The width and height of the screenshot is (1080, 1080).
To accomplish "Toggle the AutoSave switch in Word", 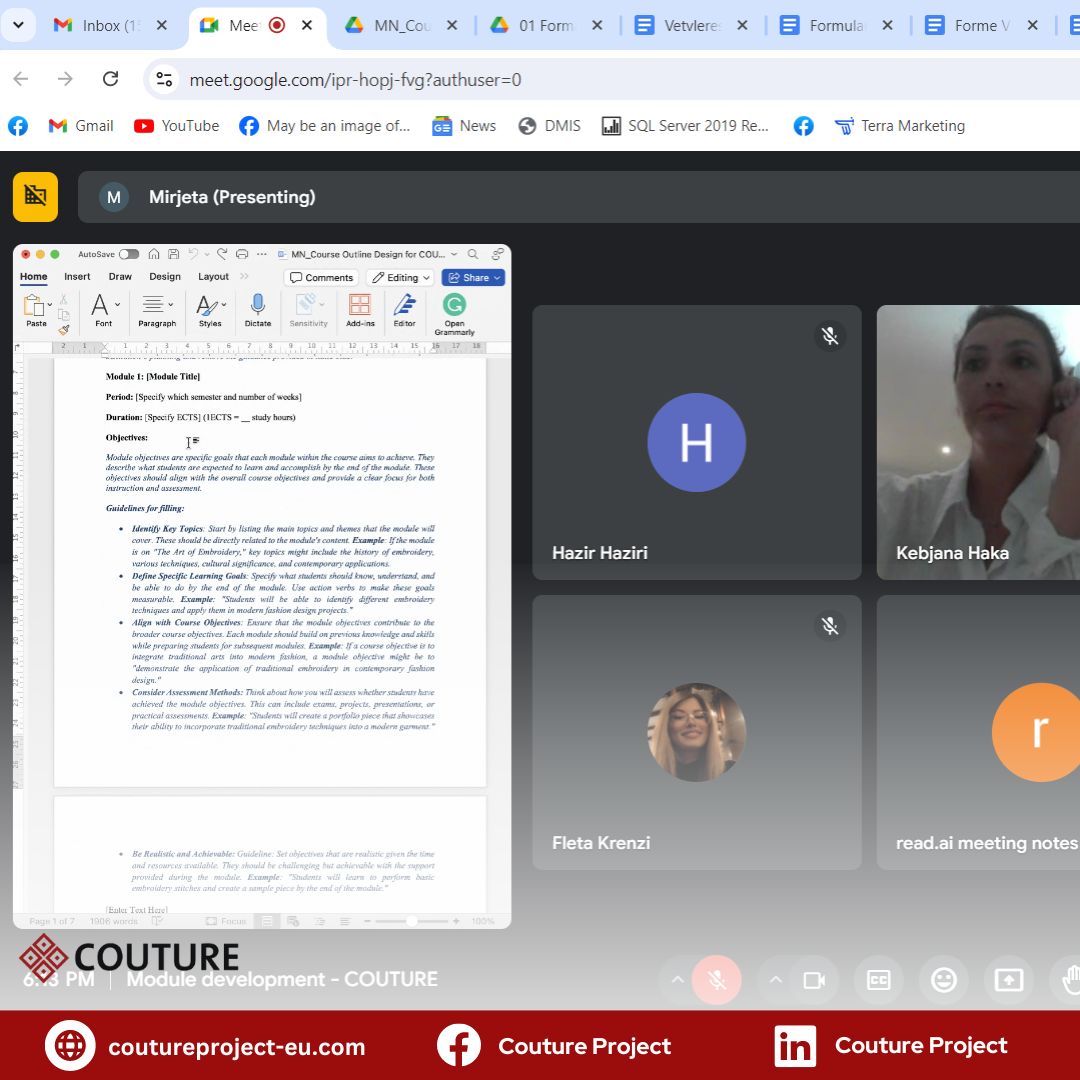I will pyautogui.click(x=129, y=254).
